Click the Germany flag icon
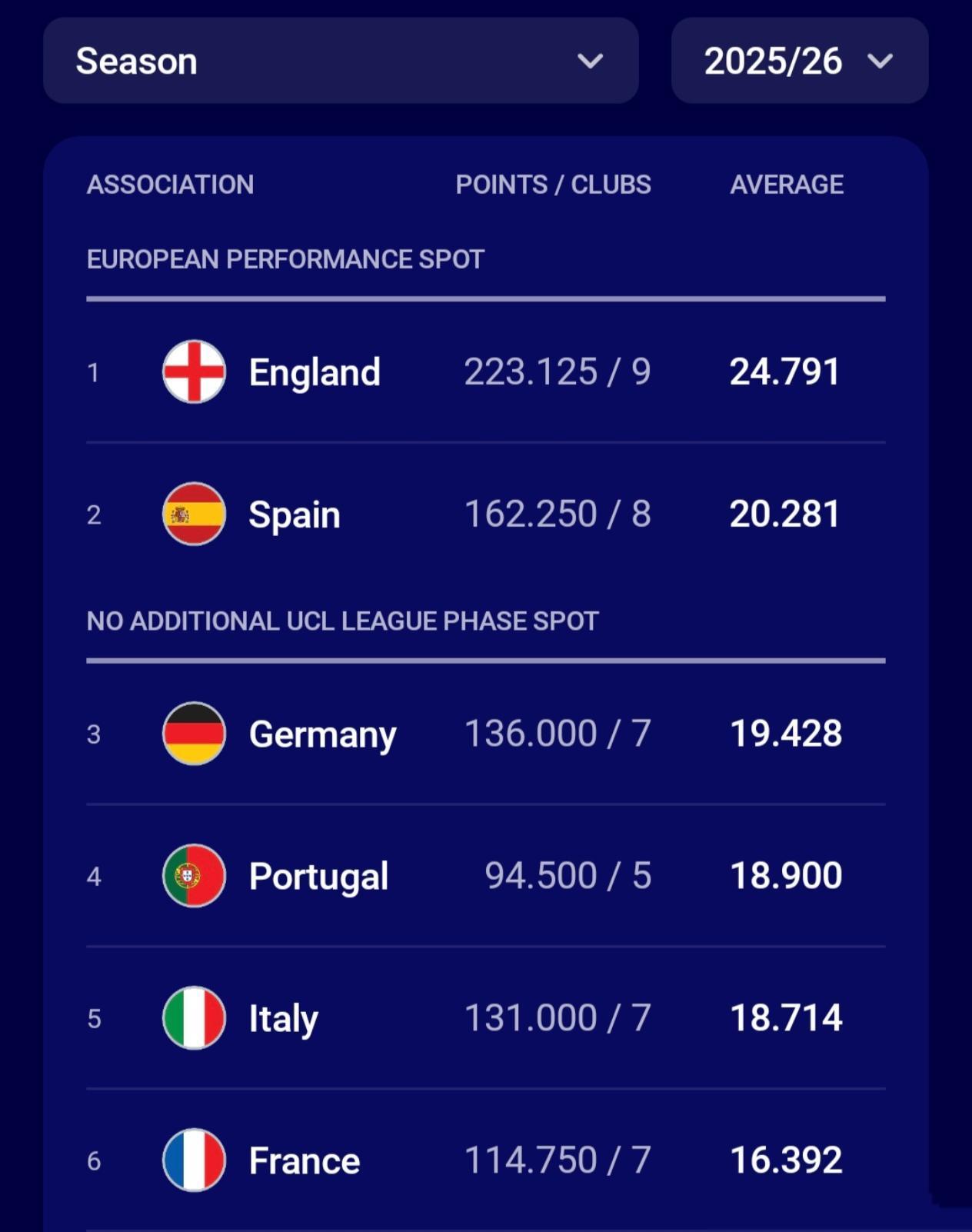Screen dimensions: 972x1232 point(194,734)
